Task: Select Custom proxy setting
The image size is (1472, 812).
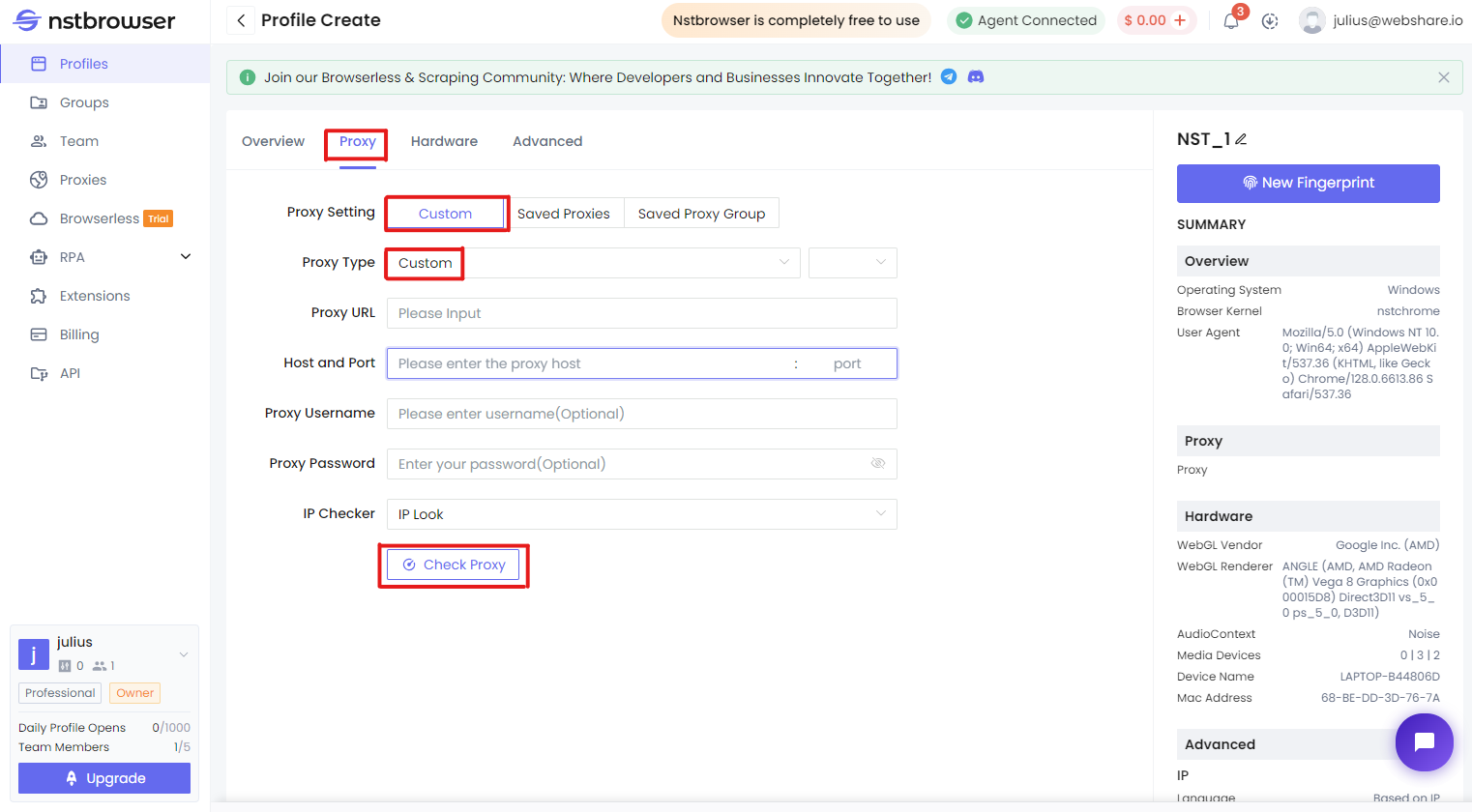Action: pos(445,214)
